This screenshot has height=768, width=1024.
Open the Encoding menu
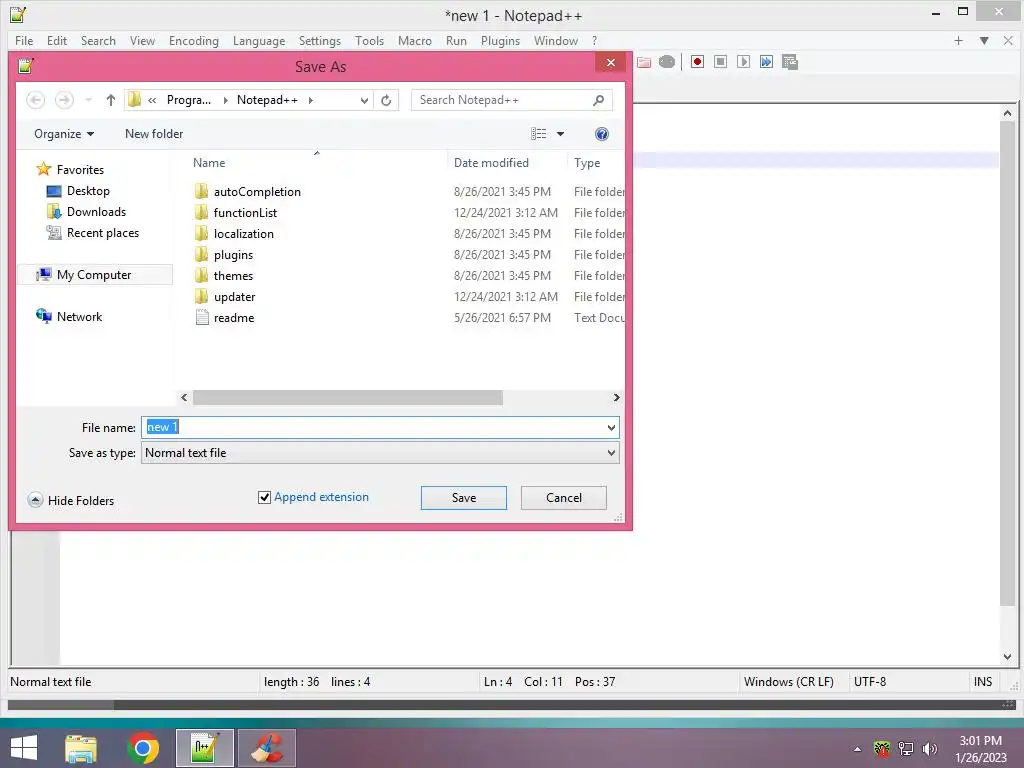coord(194,40)
